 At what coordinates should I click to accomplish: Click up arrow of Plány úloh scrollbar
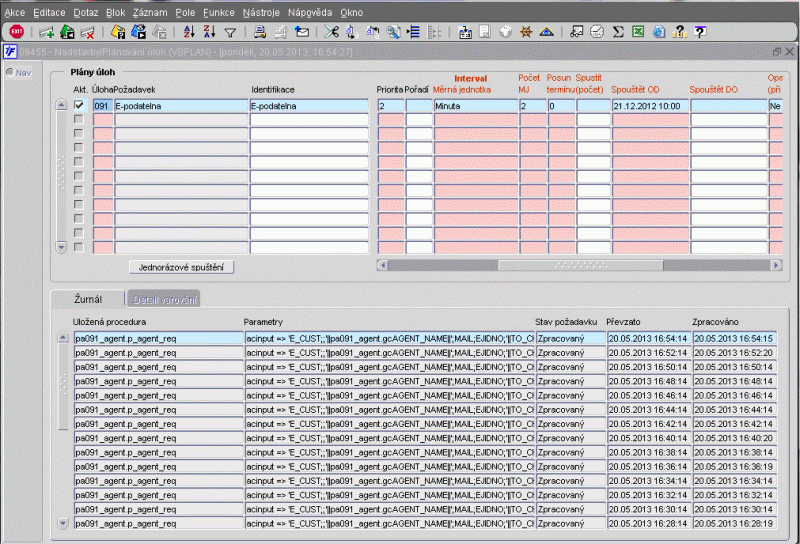coord(61,105)
